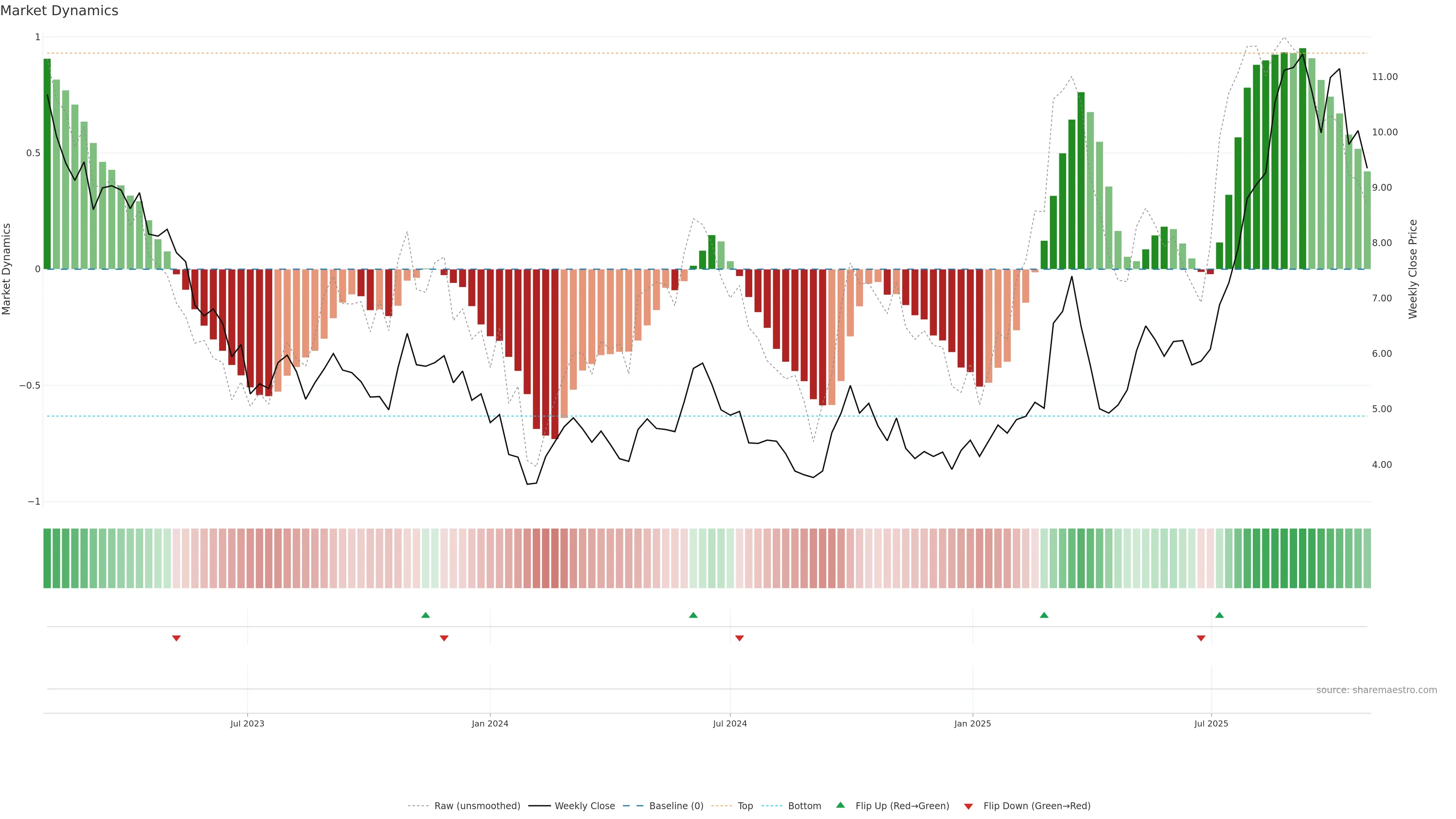This screenshot has width=1456, height=819.
Task: Click the first green flip-up marker
Action: pos(425,615)
